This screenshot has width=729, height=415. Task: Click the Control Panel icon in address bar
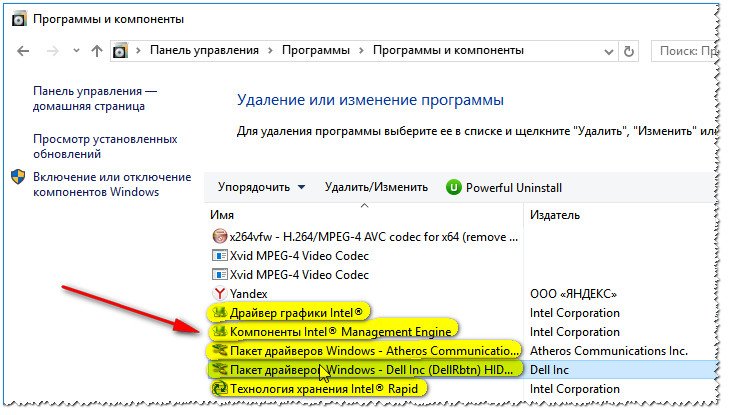(120, 50)
